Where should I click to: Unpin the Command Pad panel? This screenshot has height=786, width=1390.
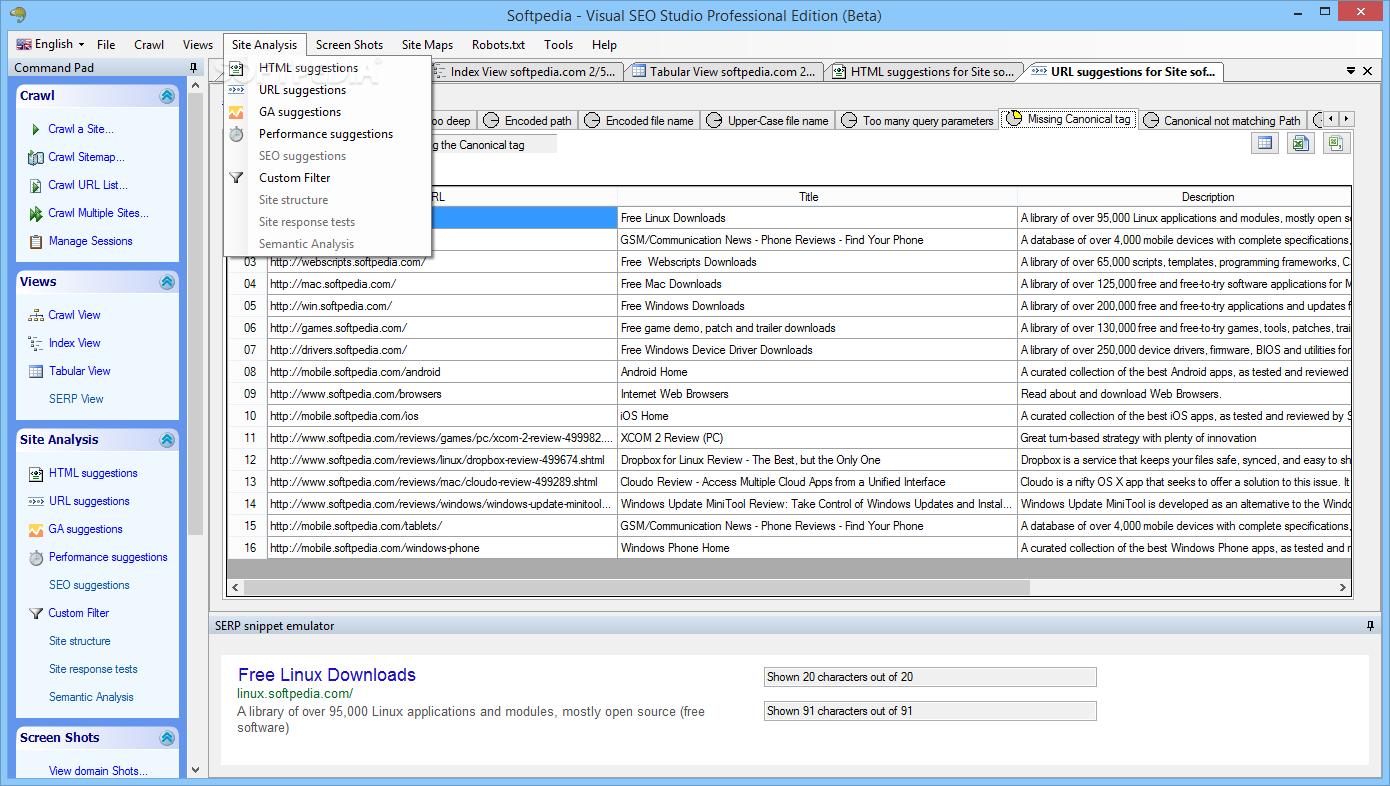(x=194, y=68)
